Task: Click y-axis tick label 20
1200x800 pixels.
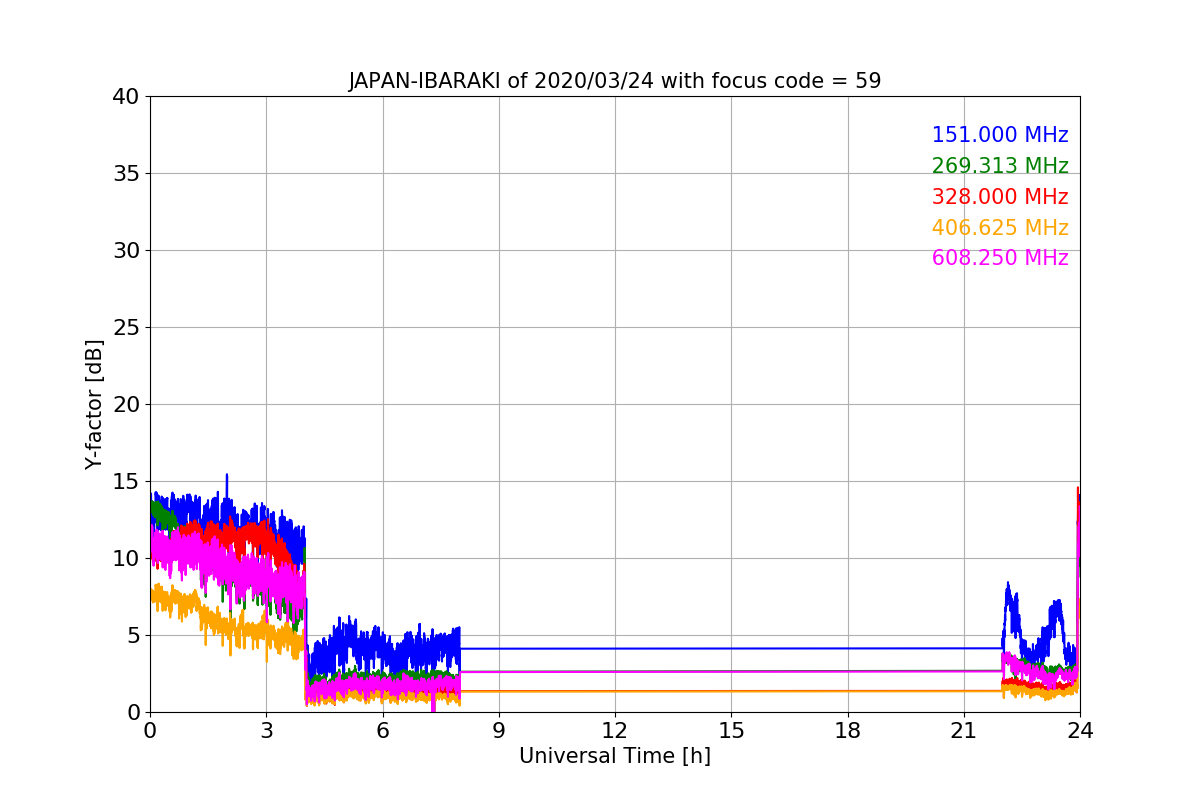Action: pyautogui.click(x=126, y=405)
